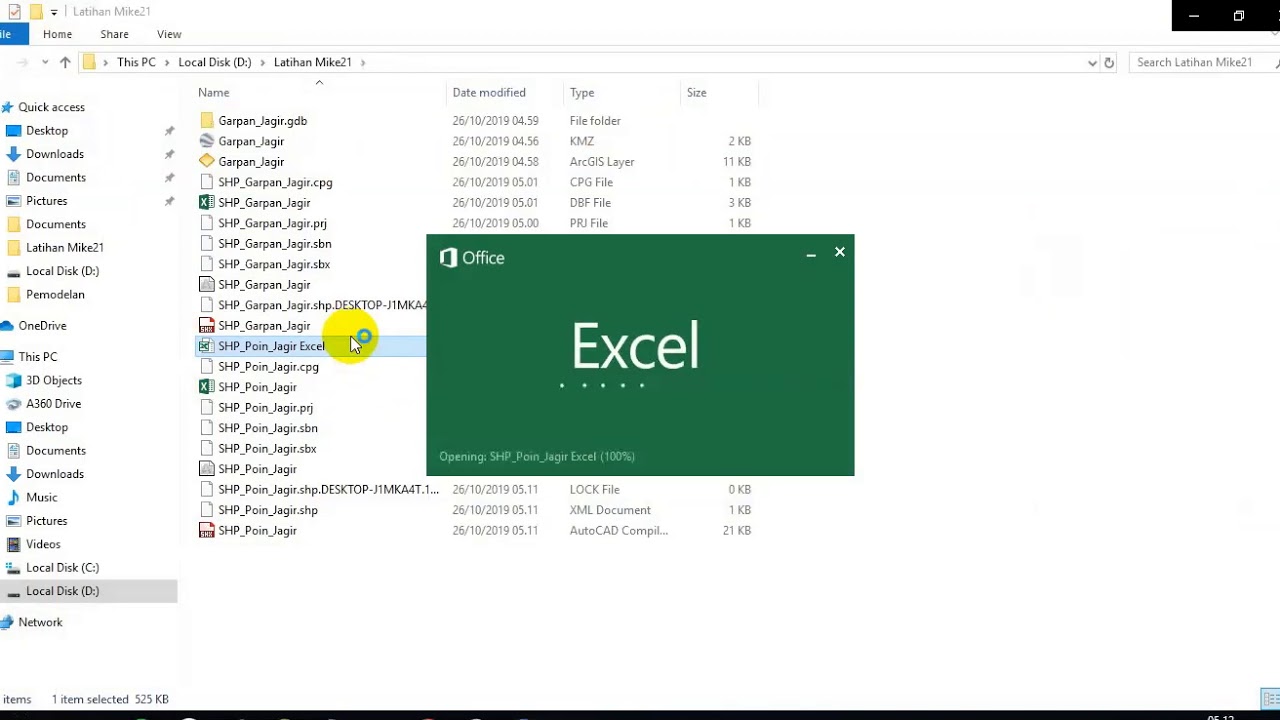Sort files by Date modified column
This screenshot has height=720, width=1280.
tap(489, 92)
